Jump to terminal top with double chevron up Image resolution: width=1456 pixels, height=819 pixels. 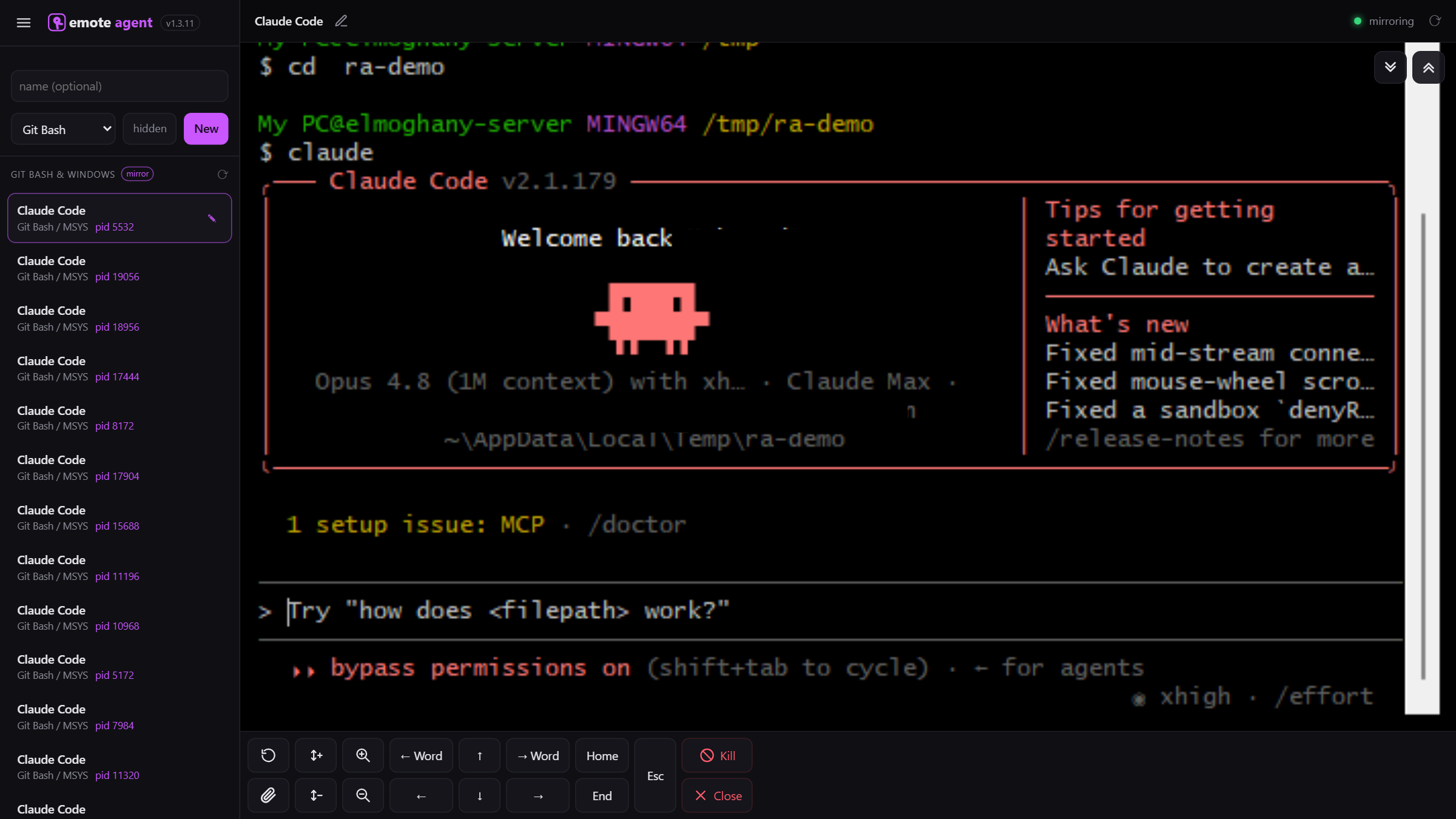click(x=1428, y=67)
